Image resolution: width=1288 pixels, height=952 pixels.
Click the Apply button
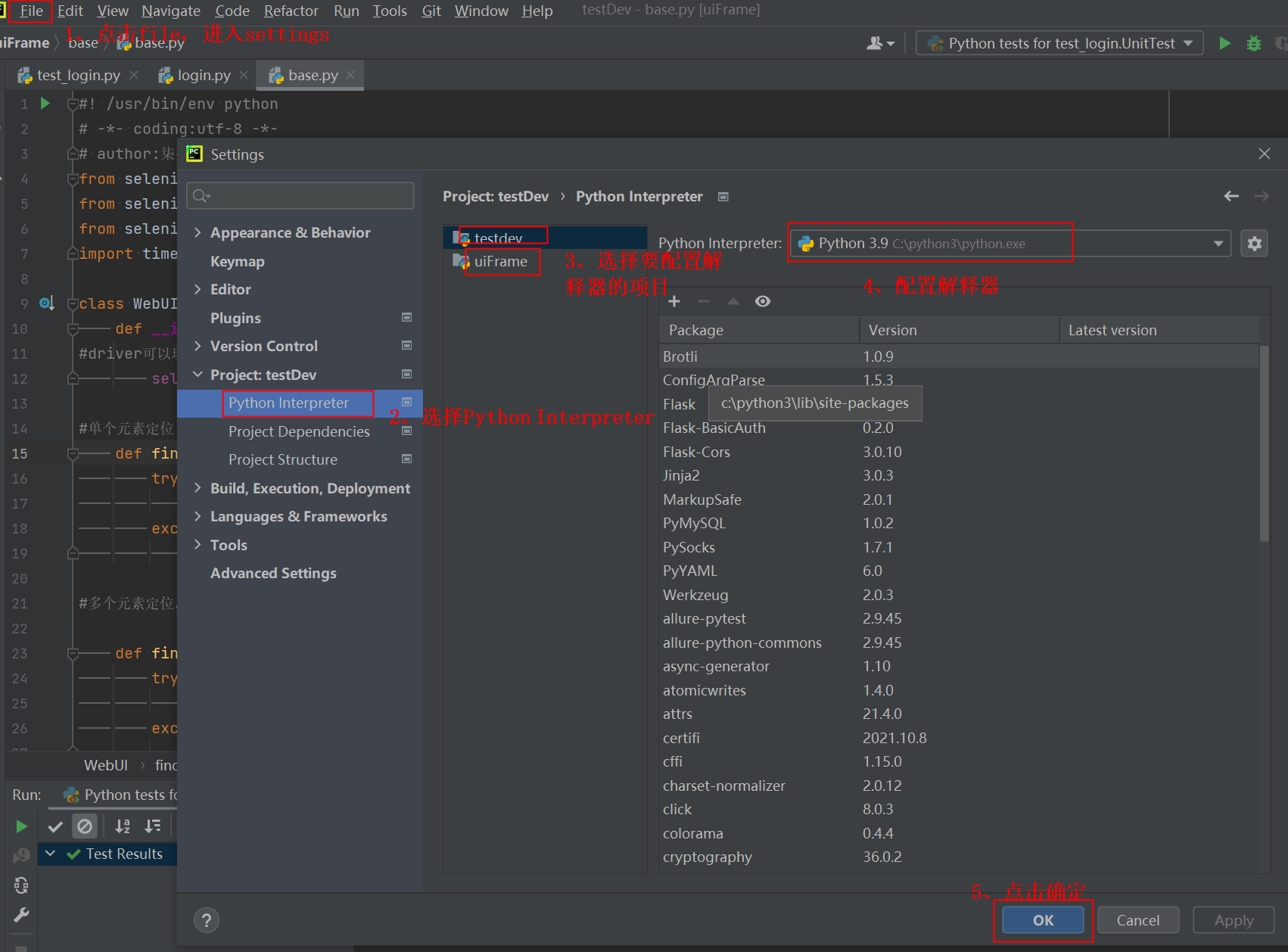pos(1234,920)
